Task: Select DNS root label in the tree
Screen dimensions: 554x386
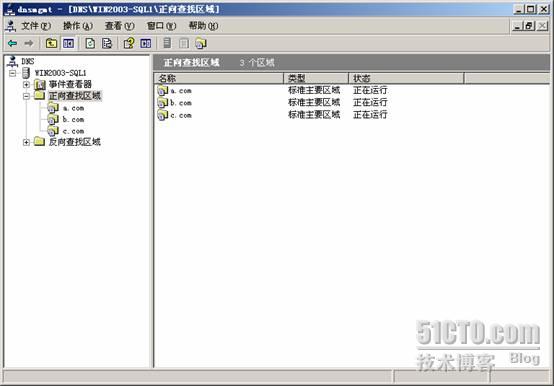Action: pos(28,61)
